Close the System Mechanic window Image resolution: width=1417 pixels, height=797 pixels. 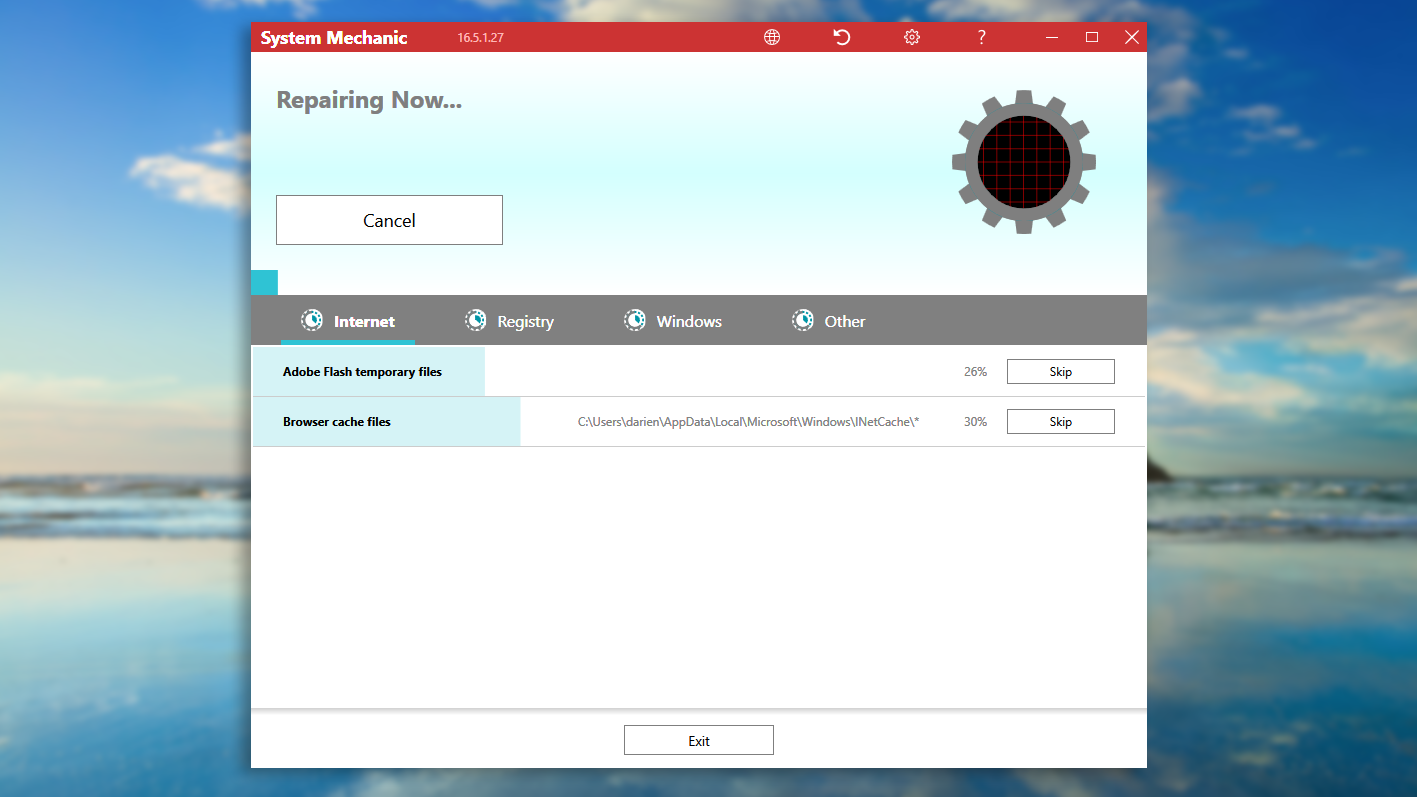pyautogui.click(x=1132, y=37)
